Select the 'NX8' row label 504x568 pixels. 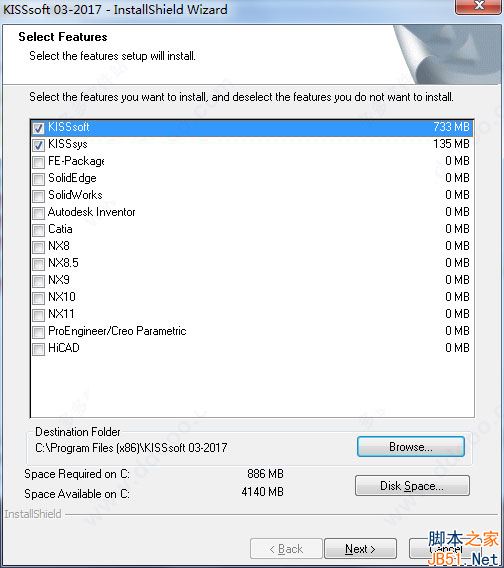pos(59,246)
